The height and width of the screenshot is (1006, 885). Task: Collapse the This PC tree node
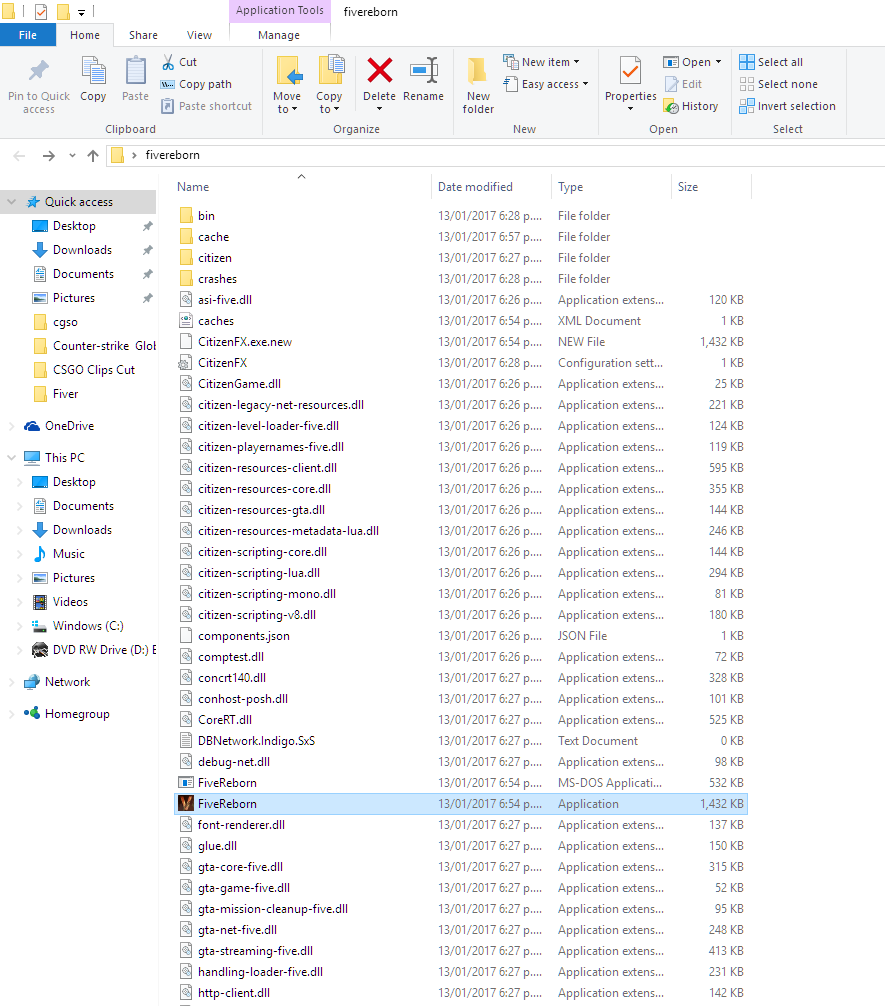point(12,457)
